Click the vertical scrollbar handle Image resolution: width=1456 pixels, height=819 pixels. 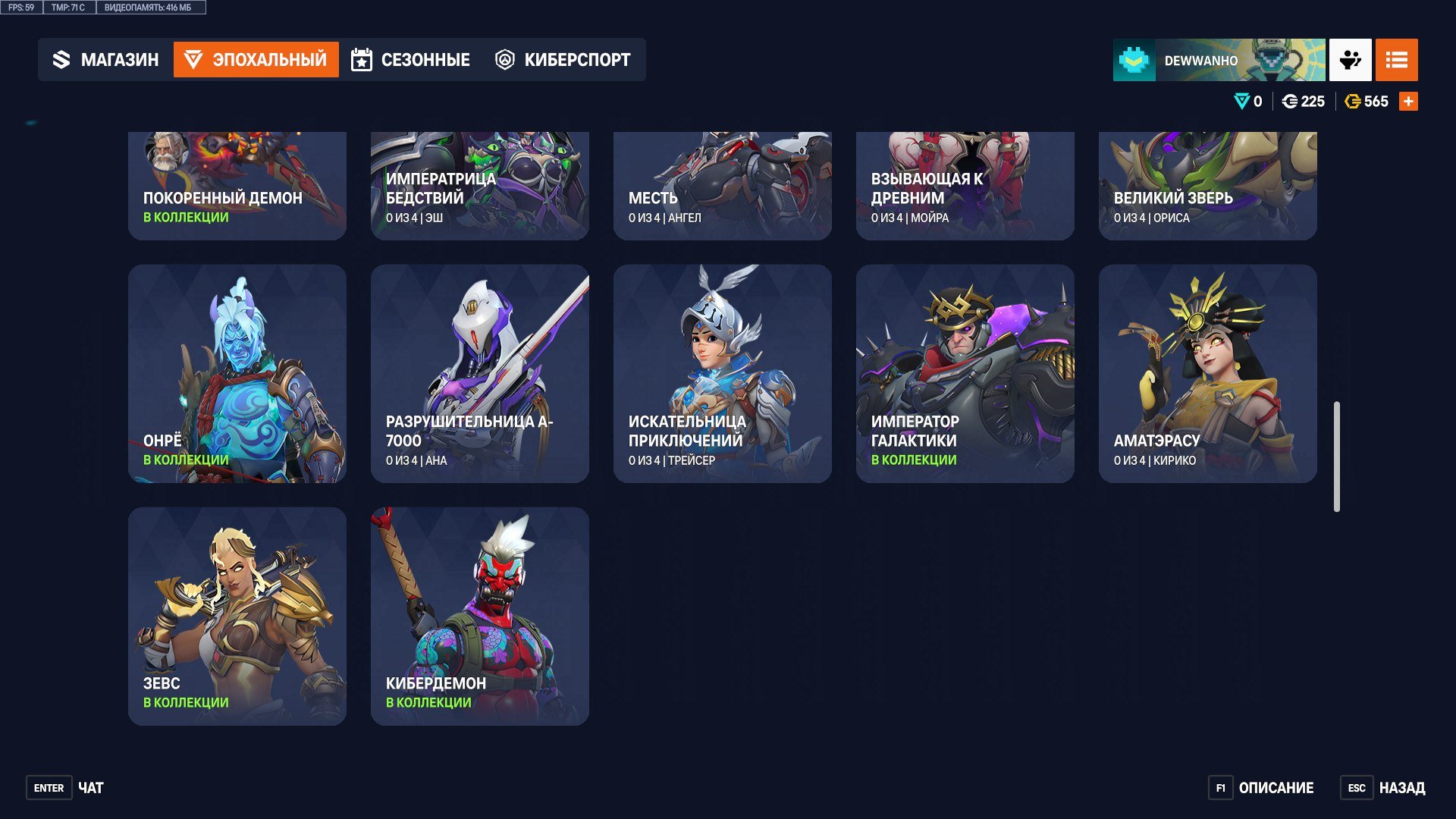pos(1337,457)
